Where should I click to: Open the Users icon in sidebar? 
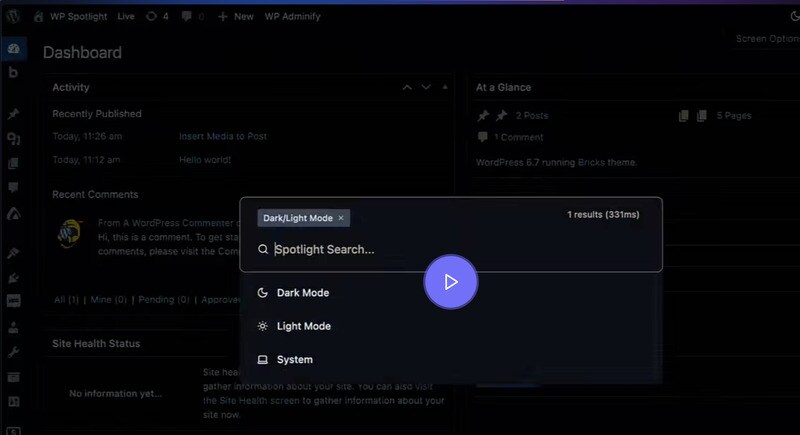14,327
